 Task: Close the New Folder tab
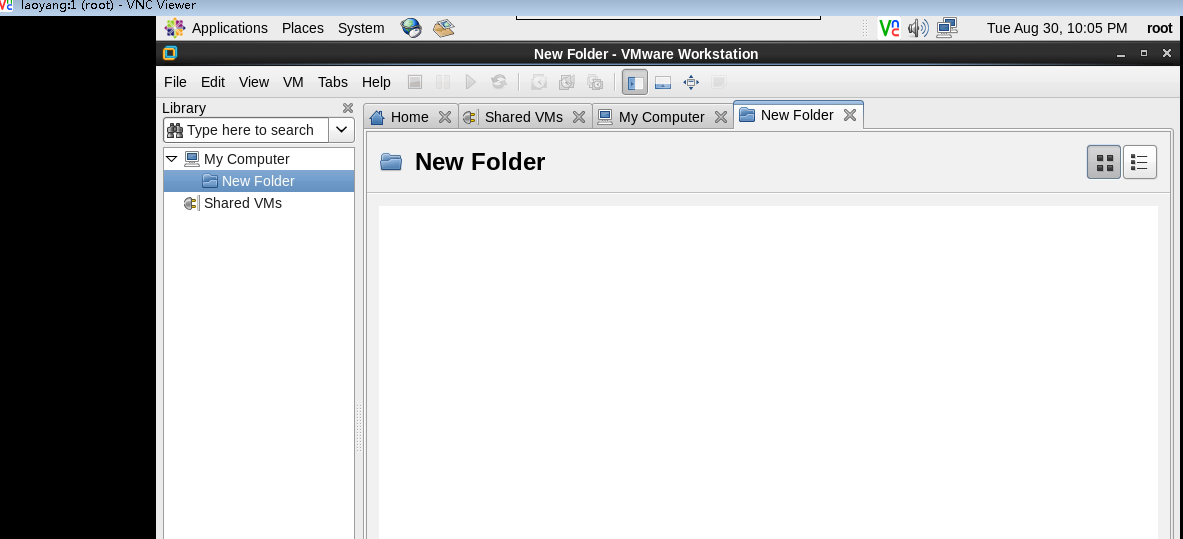point(850,115)
